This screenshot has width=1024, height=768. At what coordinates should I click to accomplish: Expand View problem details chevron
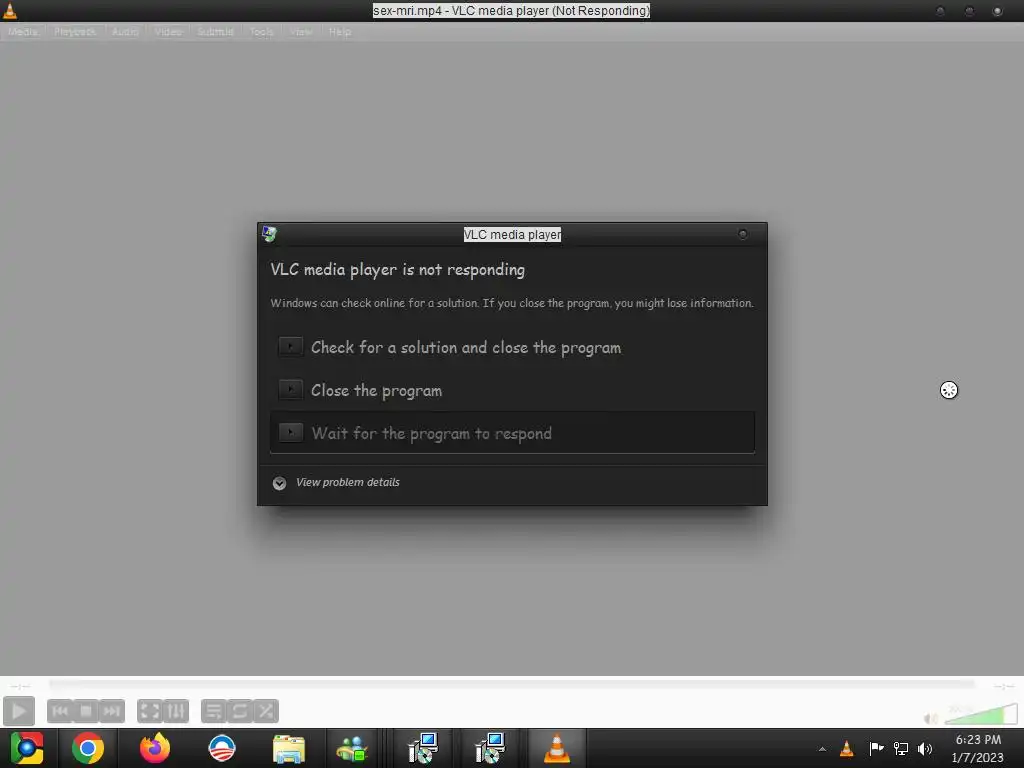(x=280, y=483)
